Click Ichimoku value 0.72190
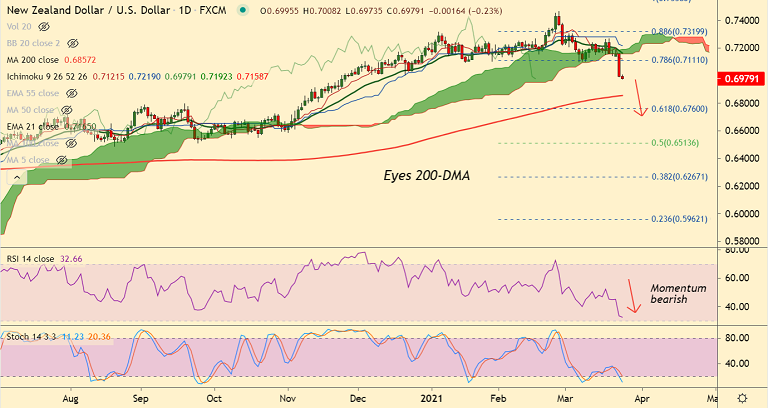 point(144,76)
